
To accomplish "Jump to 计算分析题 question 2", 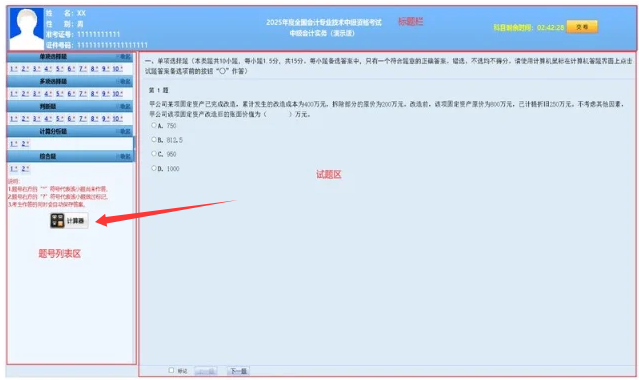I will [25, 144].
